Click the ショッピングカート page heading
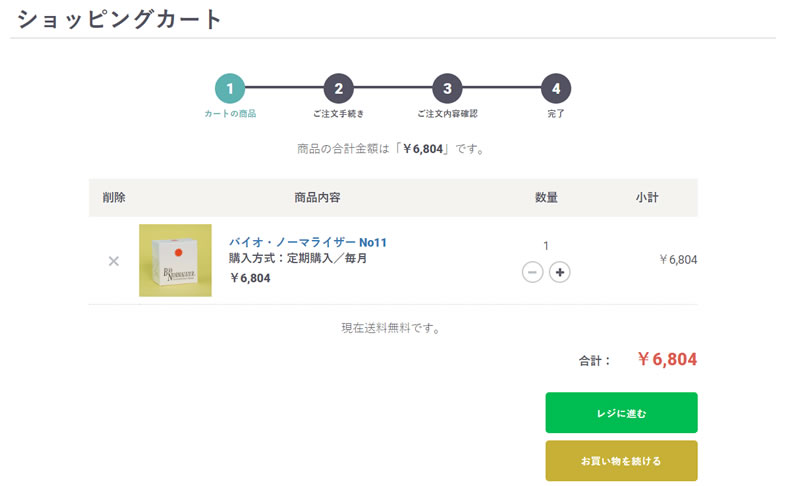The image size is (800, 486). (120, 19)
